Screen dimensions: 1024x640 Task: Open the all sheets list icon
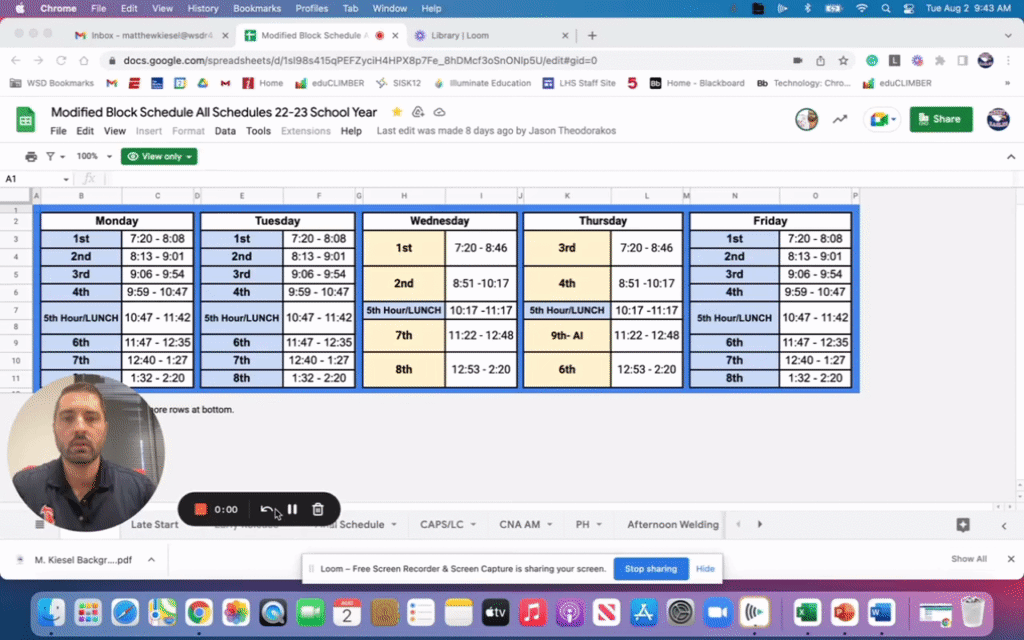click(40, 524)
